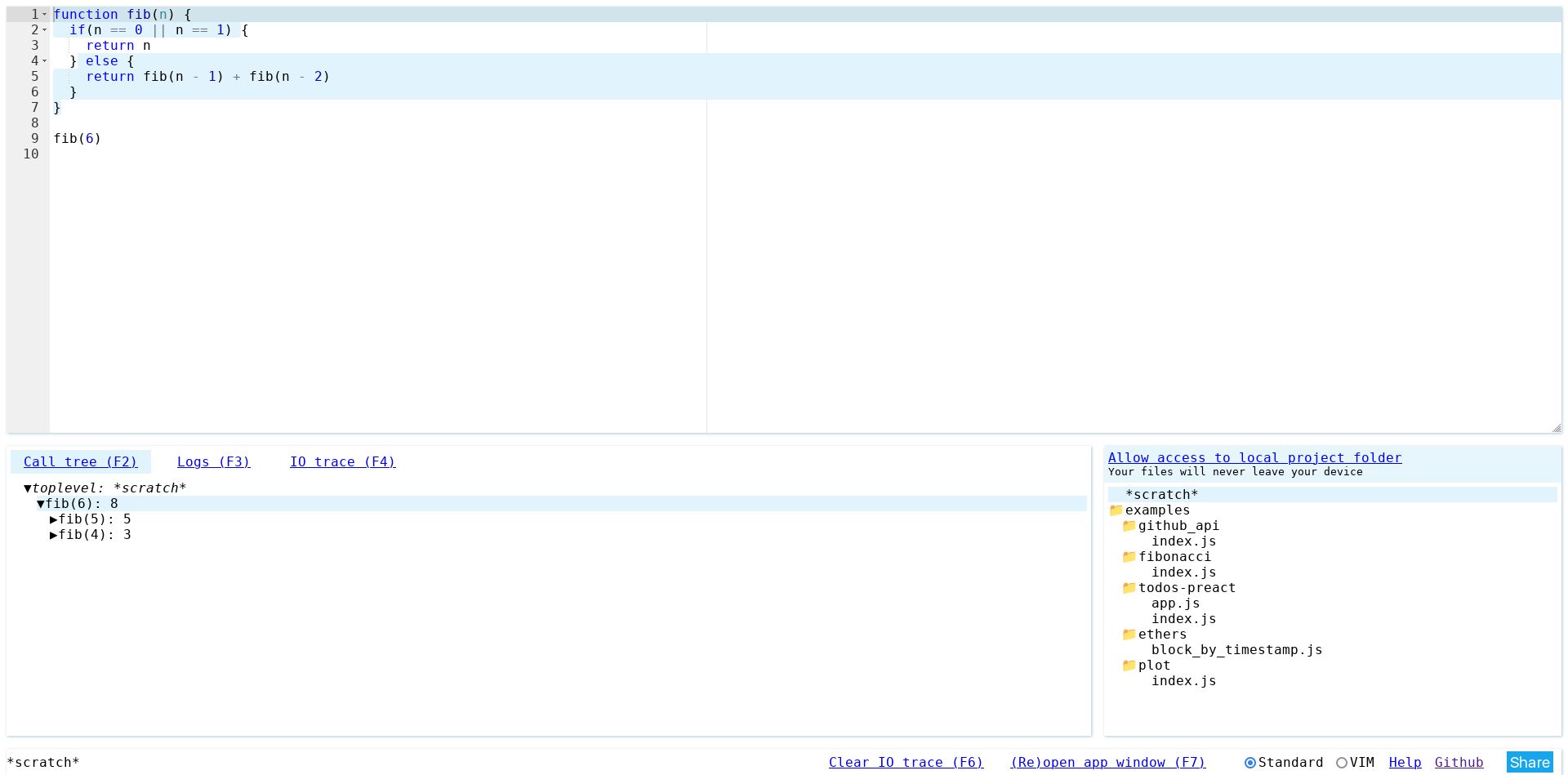1568x775 pixels.
Task: Click (Re)open app window (F7)
Action: (x=1107, y=763)
